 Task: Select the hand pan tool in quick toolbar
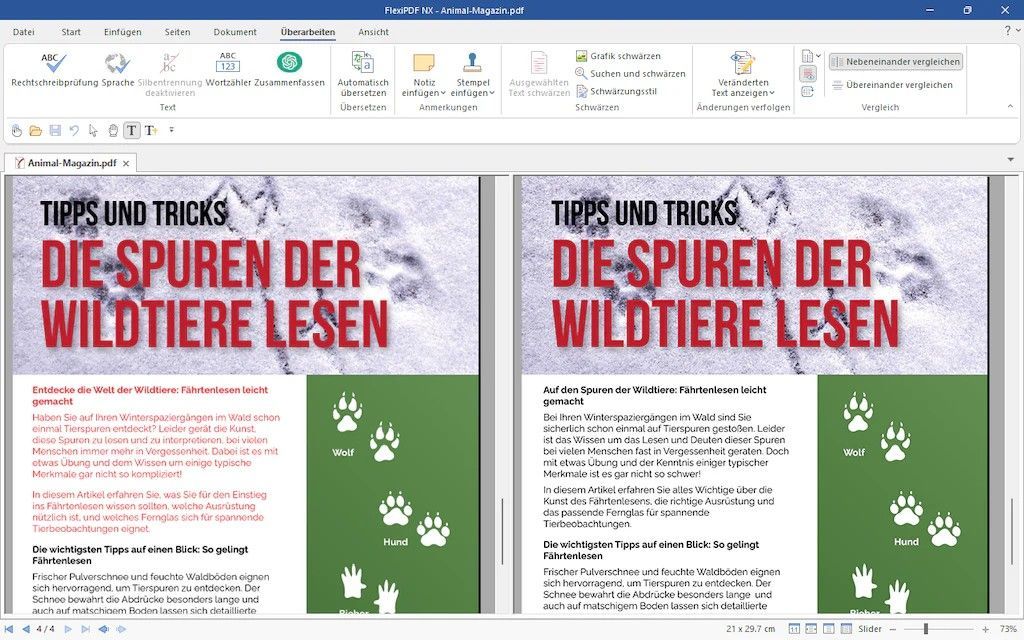[113, 130]
